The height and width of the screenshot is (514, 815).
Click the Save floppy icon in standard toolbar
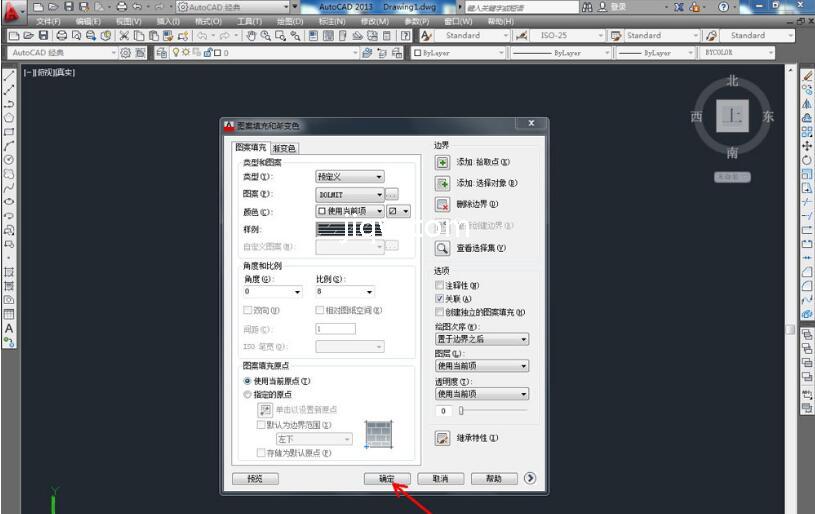point(44,35)
